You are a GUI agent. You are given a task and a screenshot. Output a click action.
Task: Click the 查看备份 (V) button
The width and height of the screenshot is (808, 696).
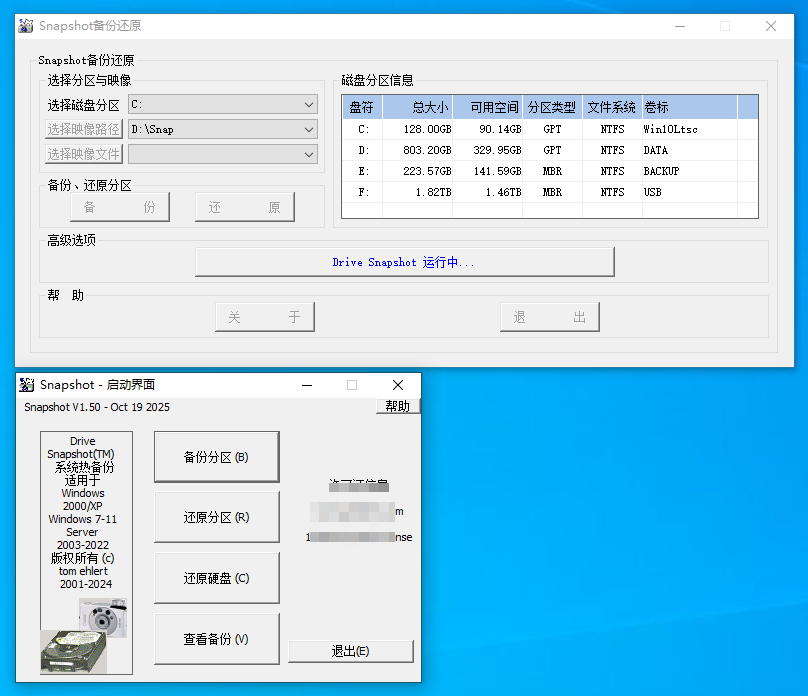click(x=216, y=639)
